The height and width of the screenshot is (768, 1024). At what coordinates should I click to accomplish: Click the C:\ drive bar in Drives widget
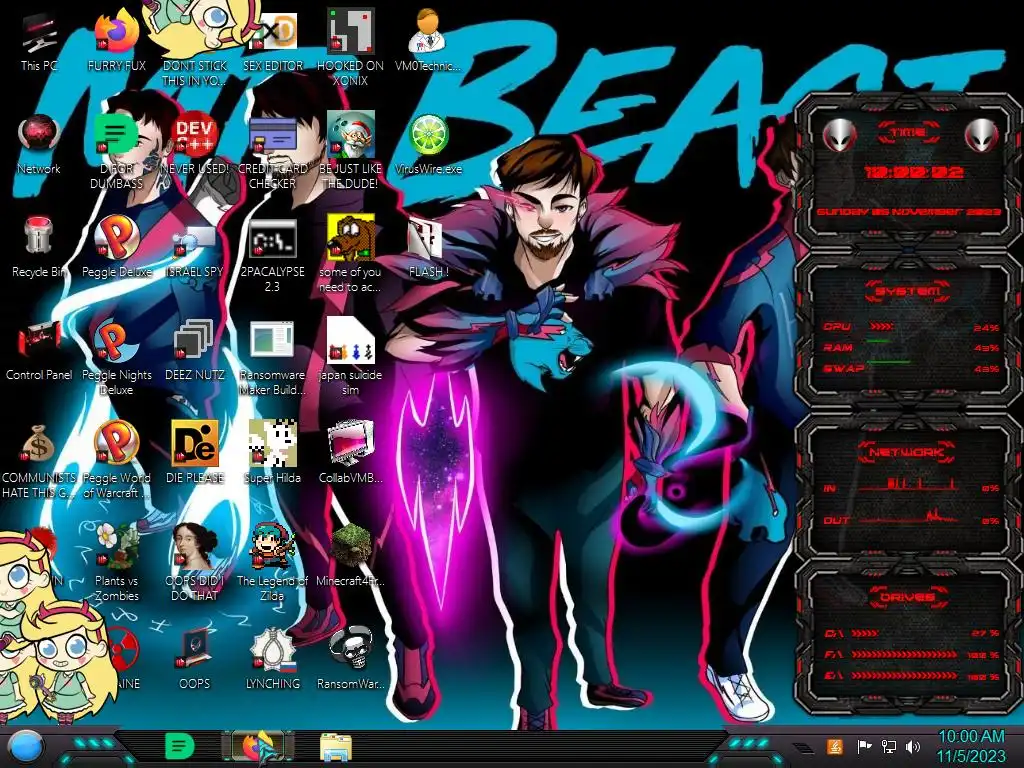coord(912,633)
